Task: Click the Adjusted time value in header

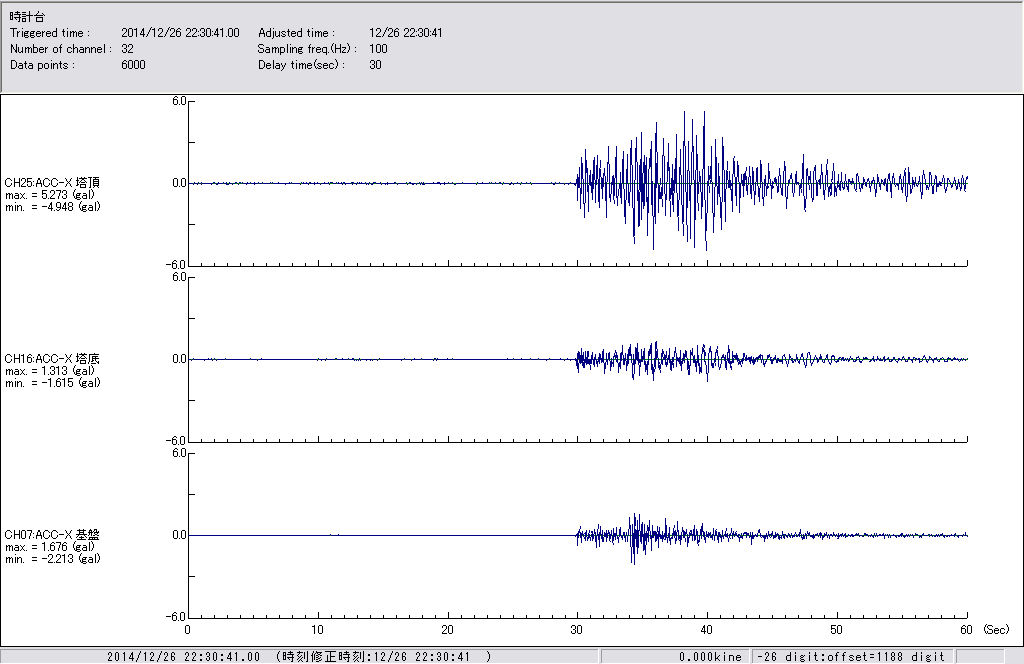Action: 406,33
